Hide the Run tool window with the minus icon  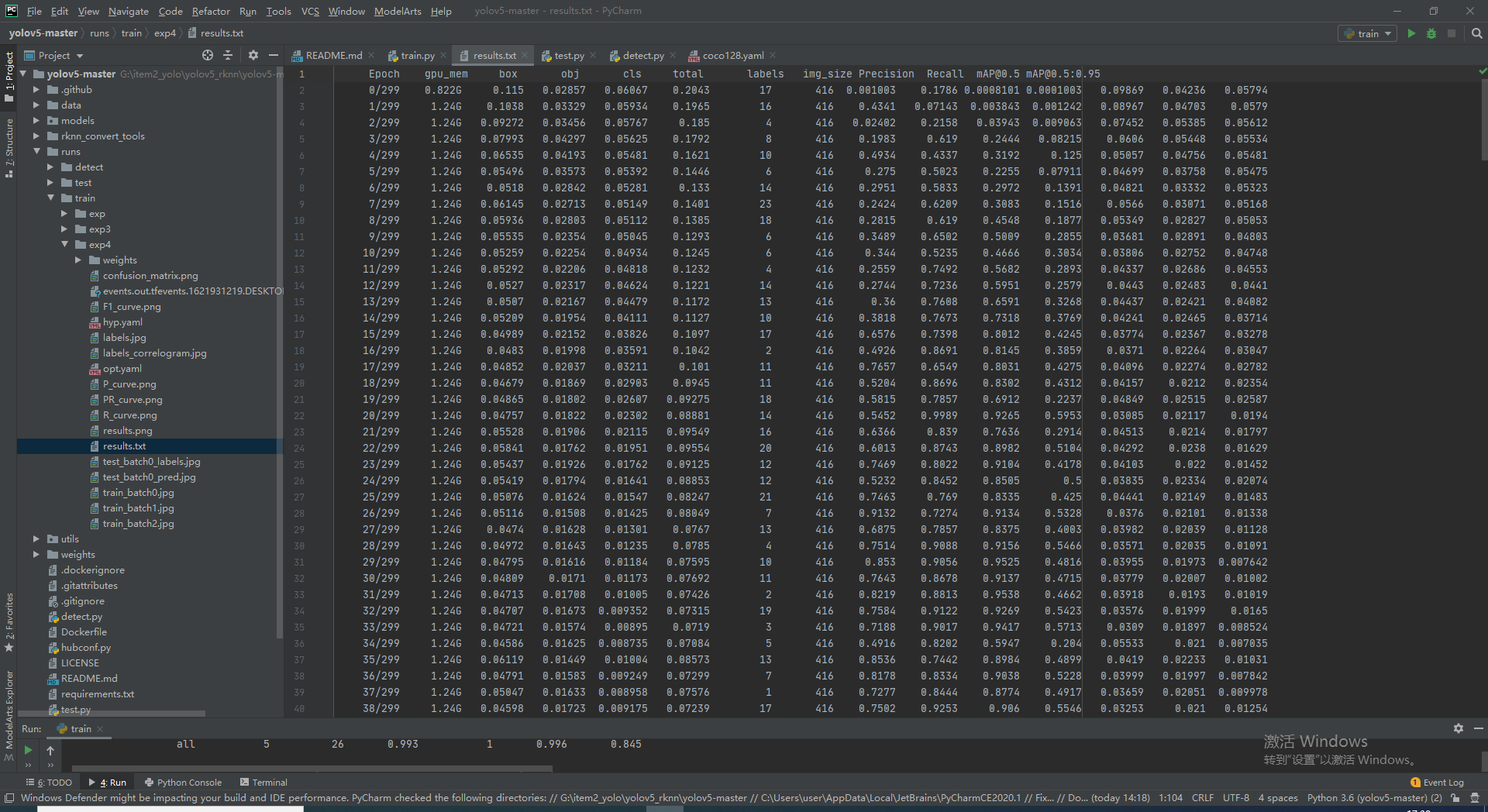point(1478,728)
